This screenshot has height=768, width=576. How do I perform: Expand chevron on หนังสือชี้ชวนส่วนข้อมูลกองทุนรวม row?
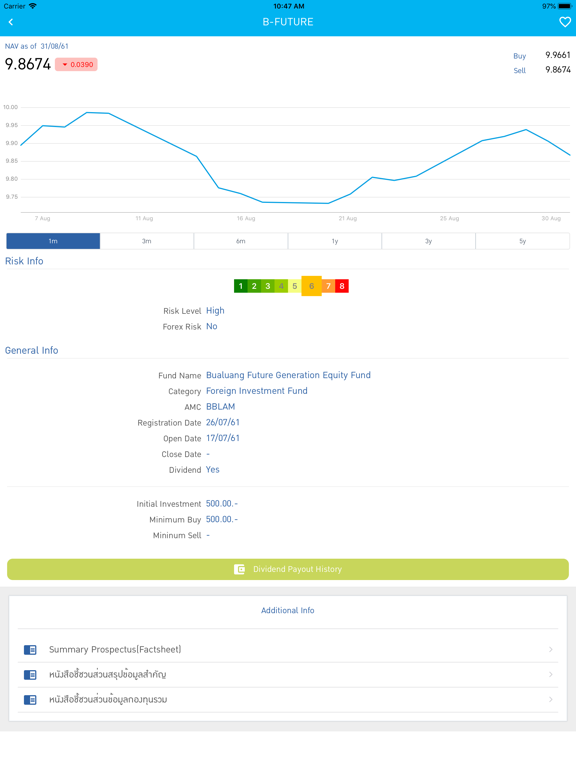click(x=551, y=699)
